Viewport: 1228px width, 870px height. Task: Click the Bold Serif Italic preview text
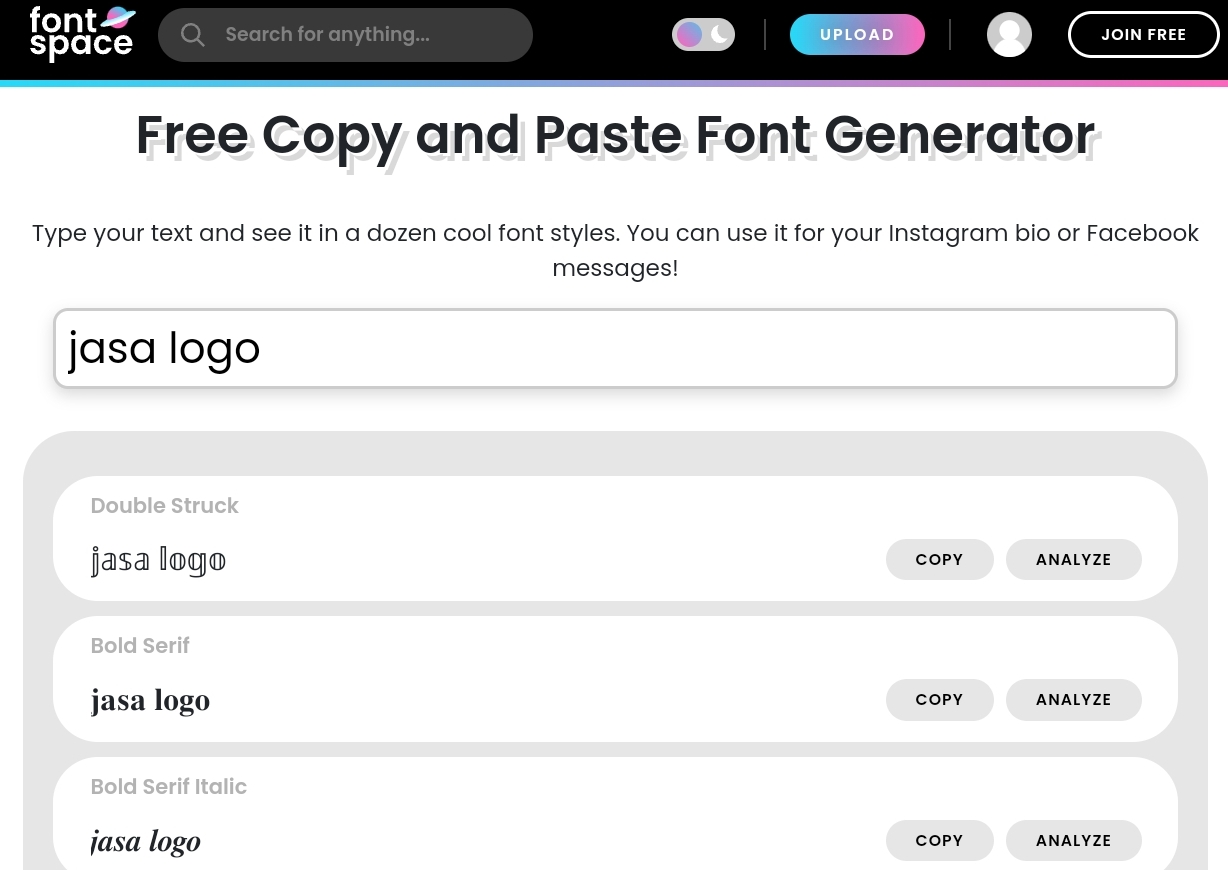pyautogui.click(x=145, y=840)
